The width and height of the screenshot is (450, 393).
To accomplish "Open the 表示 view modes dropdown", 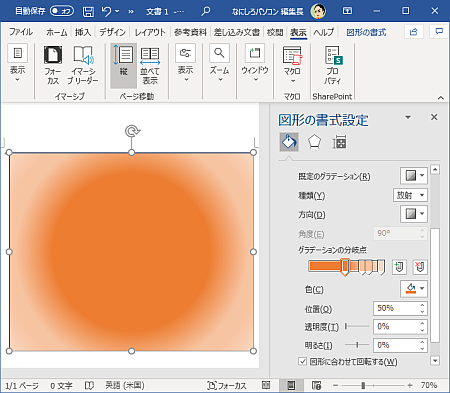I will [17, 63].
